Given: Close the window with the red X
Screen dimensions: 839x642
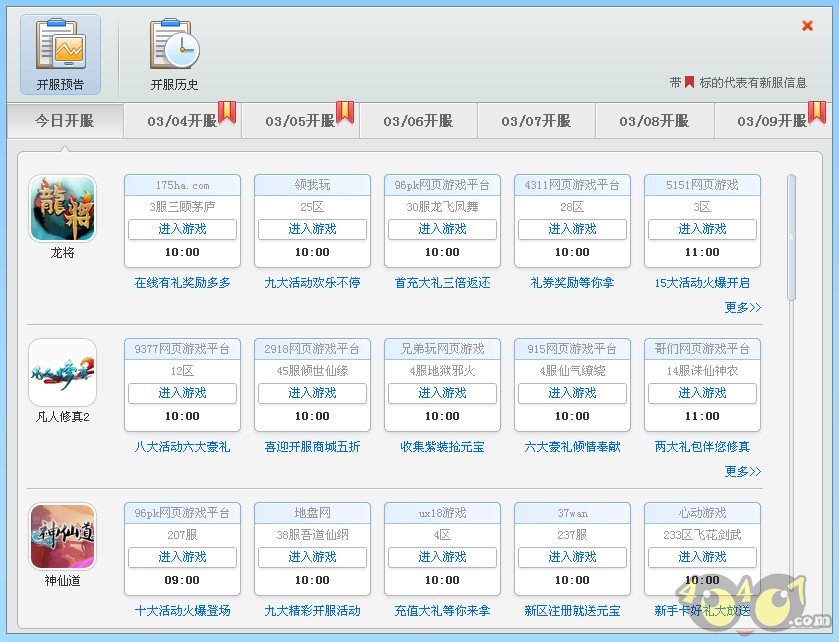Looking at the screenshot, I should pos(807,26).
